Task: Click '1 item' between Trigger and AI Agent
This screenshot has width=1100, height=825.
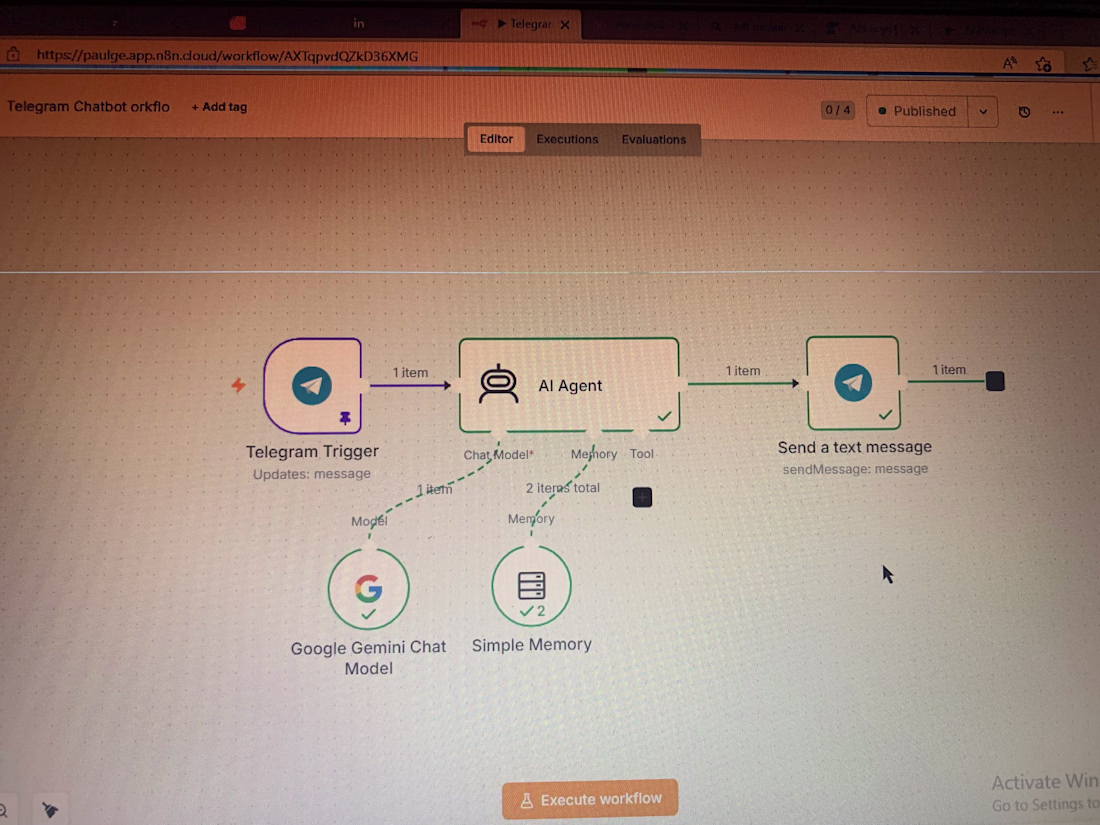Action: [x=410, y=373]
